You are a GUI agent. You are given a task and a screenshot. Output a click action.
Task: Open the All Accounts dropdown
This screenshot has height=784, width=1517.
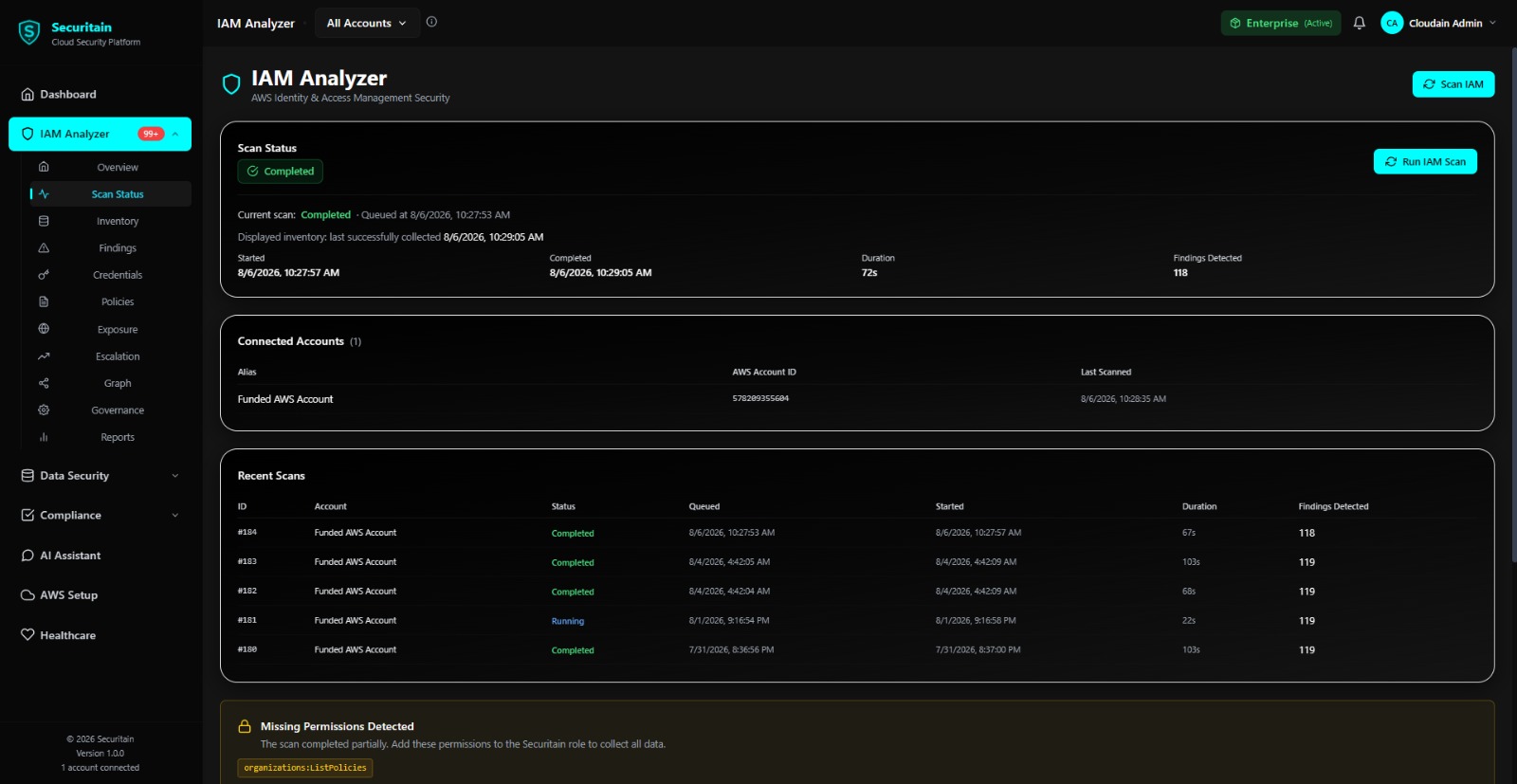coord(366,23)
